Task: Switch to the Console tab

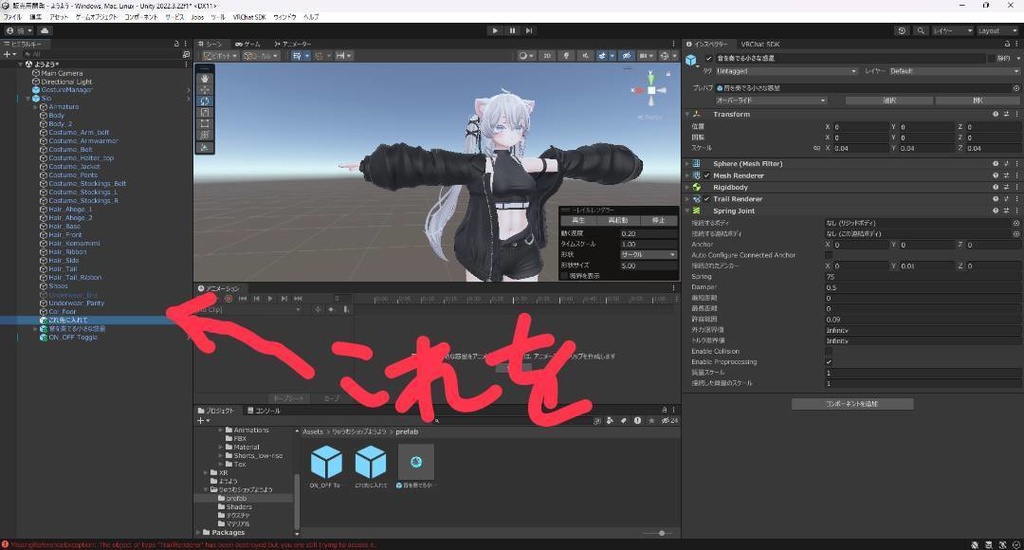Action: click(264, 410)
